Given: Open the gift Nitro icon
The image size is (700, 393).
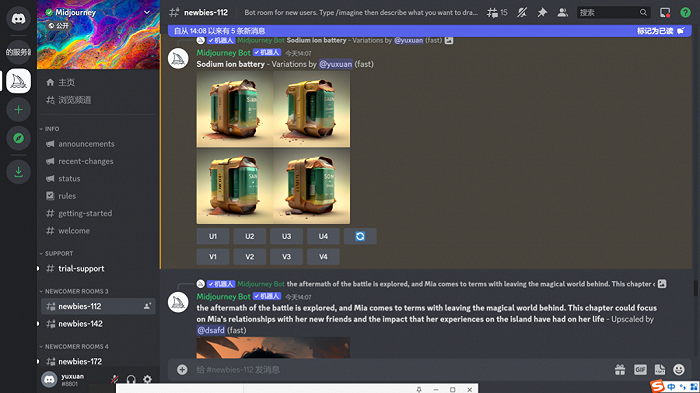Looking at the screenshot, I should pos(620,370).
